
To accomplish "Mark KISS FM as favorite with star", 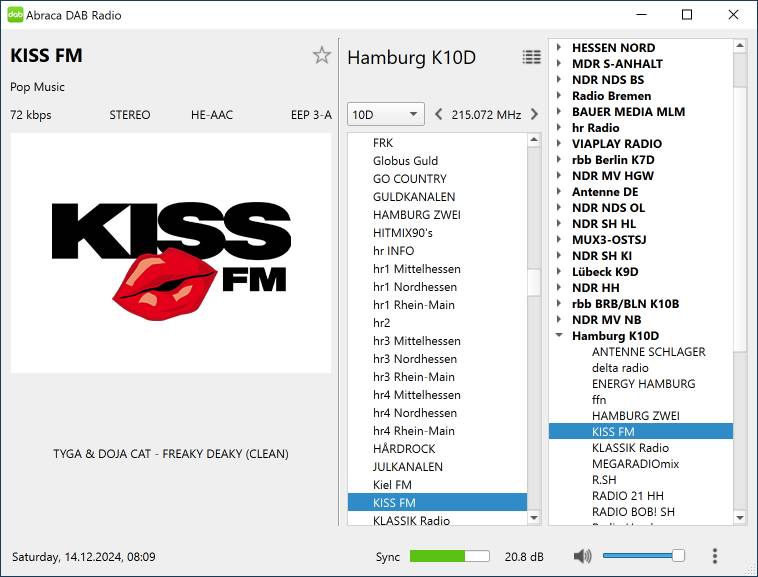I will pyautogui.click(x=321, y=56).
